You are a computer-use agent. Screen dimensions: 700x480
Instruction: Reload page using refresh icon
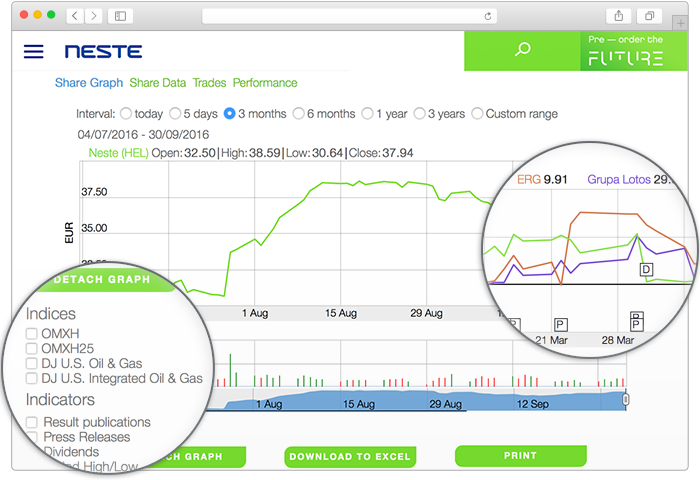[488, 16]
